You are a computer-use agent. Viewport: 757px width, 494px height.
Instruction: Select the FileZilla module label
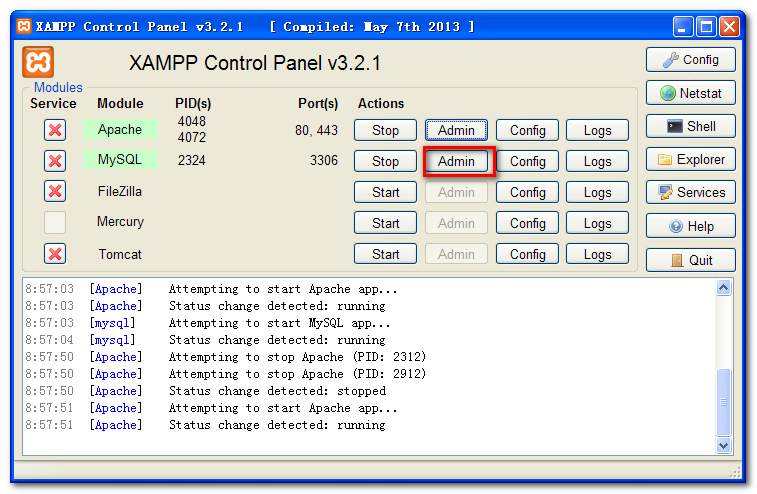[x=120, y=191]
